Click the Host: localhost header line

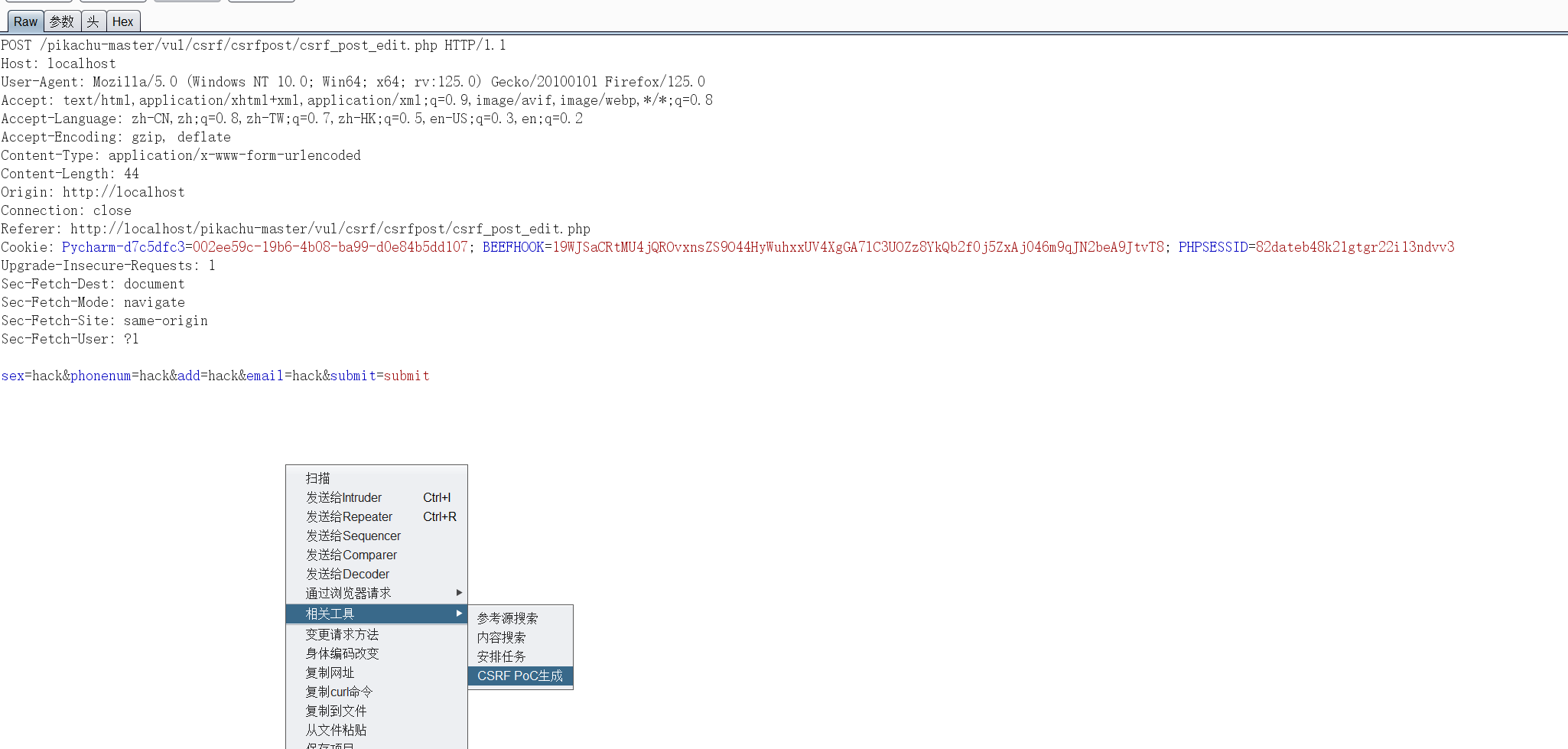coord(58,64)
